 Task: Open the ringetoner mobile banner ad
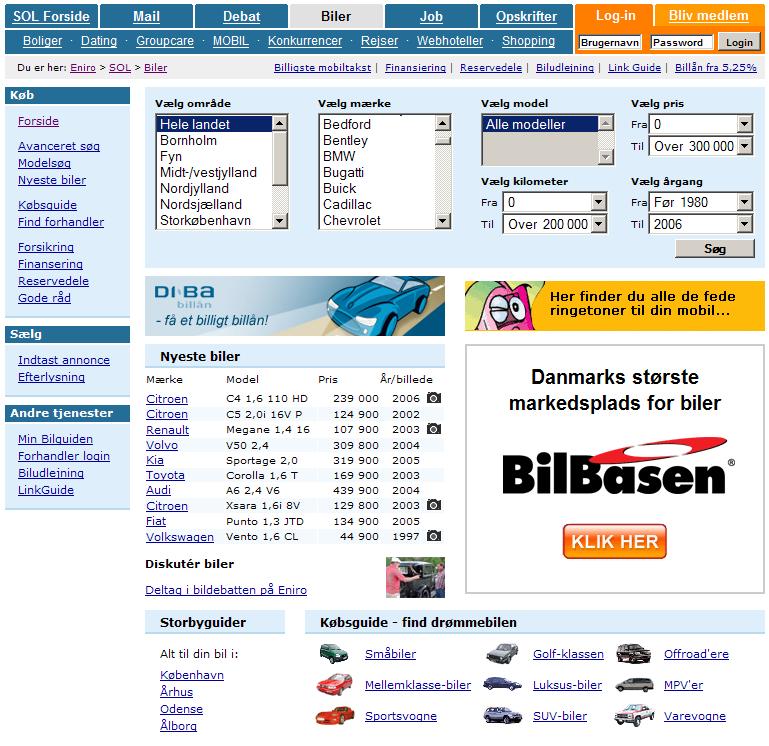(x=615, y=306)
